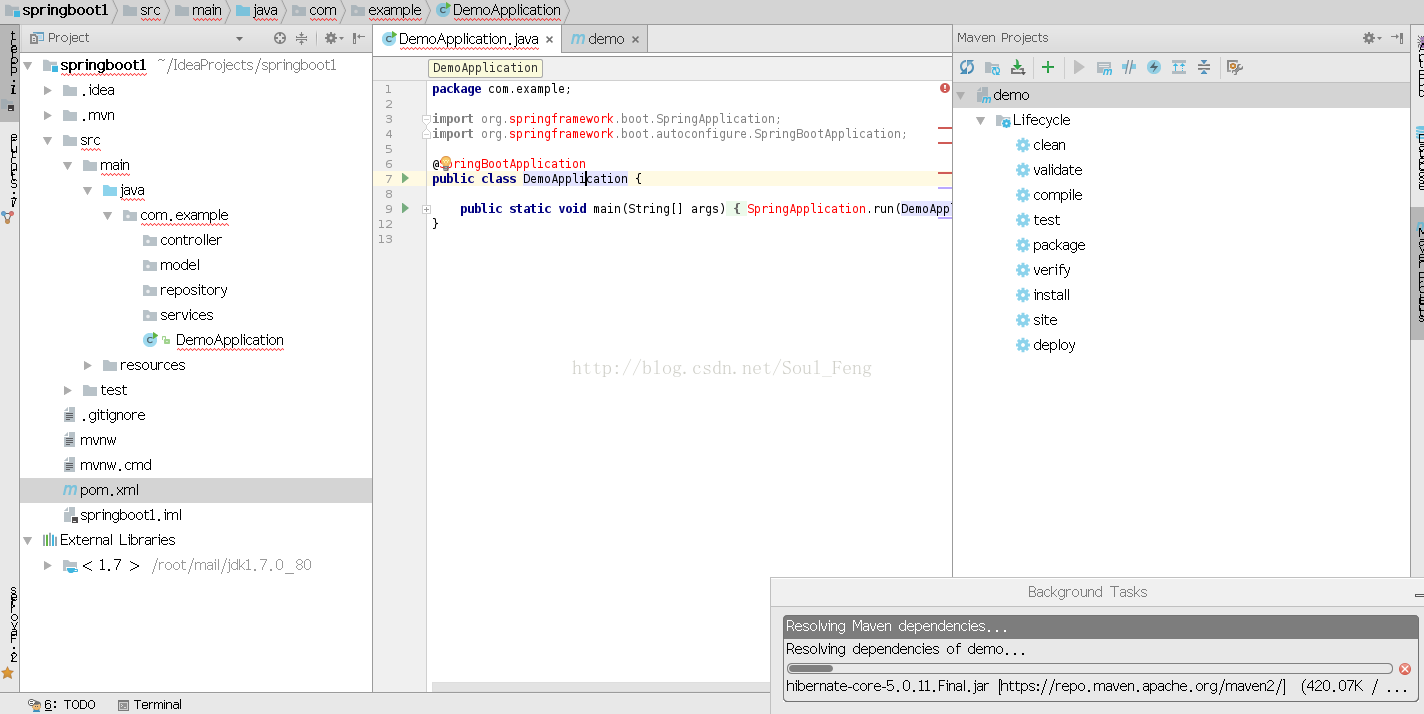The height and width of the screenshot is (714, 1424).
Task: Show Maven dependencies expand-all icon
Action: click(1179, 67)
